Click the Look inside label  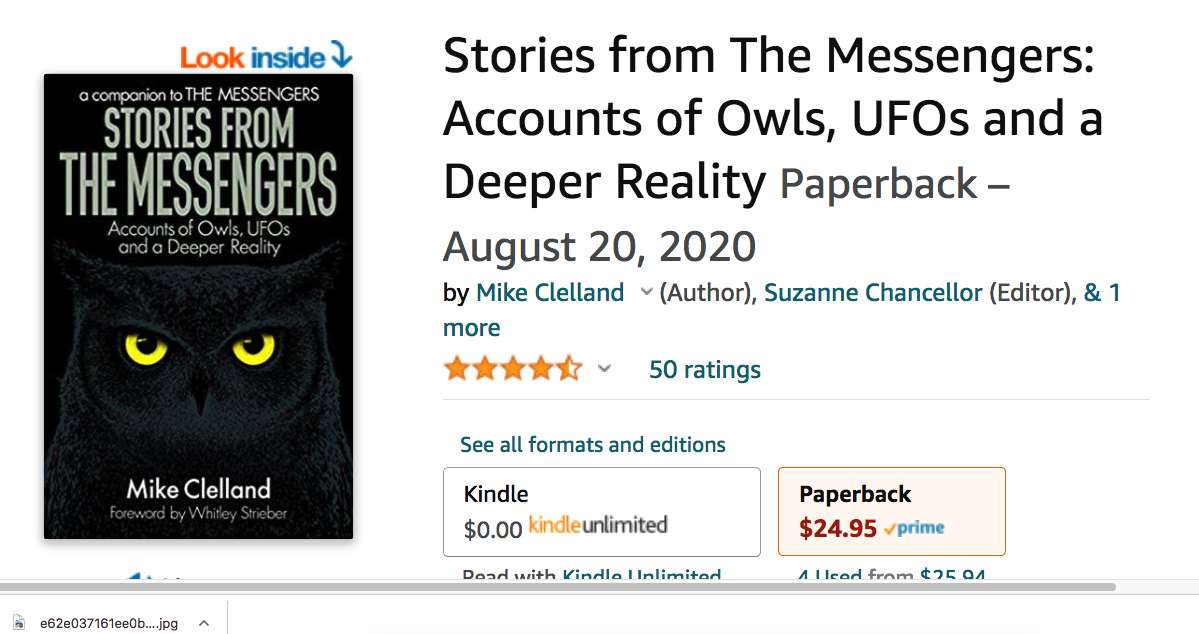click(x=253, y=57)
